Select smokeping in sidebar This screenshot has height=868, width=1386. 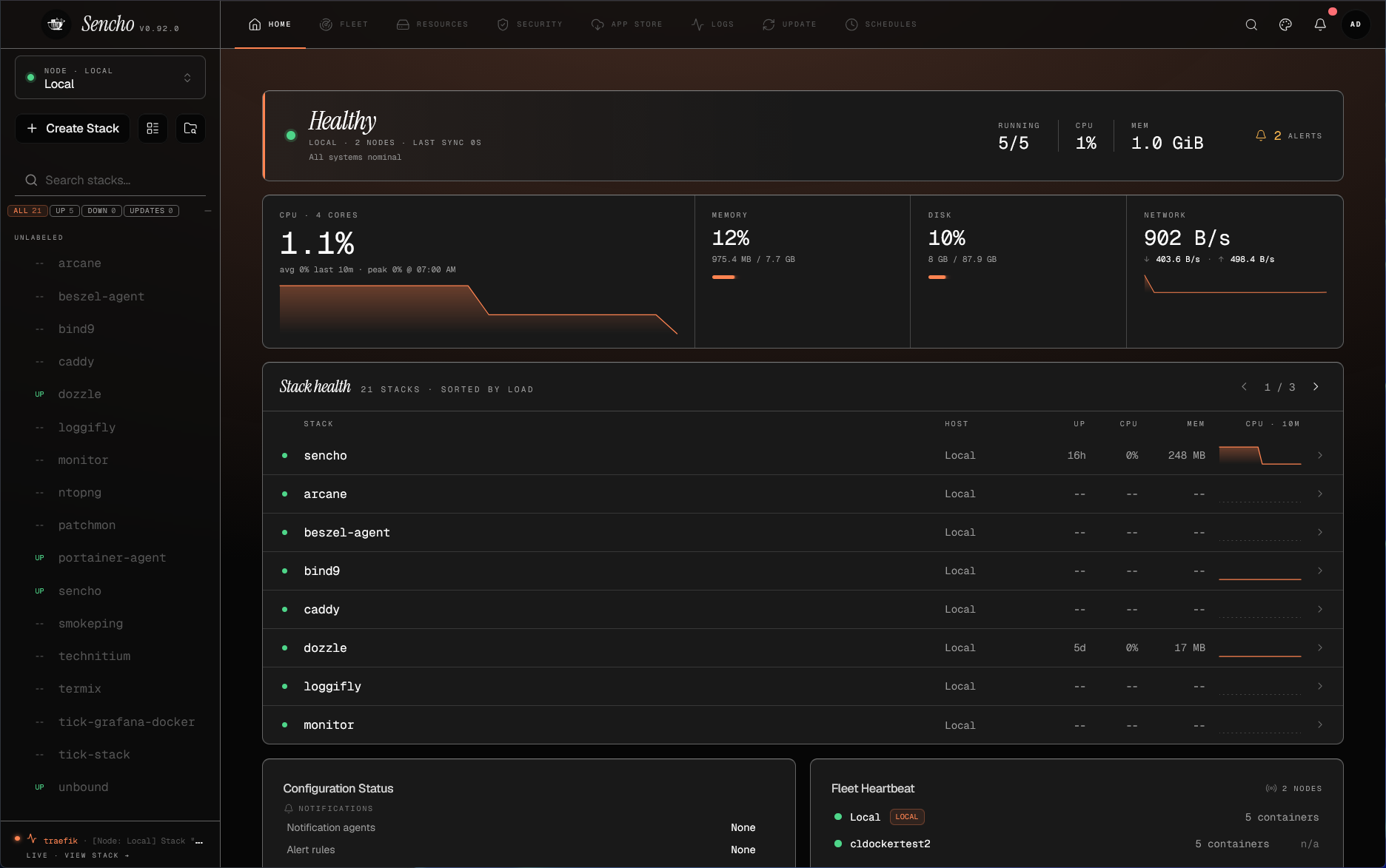111,624
